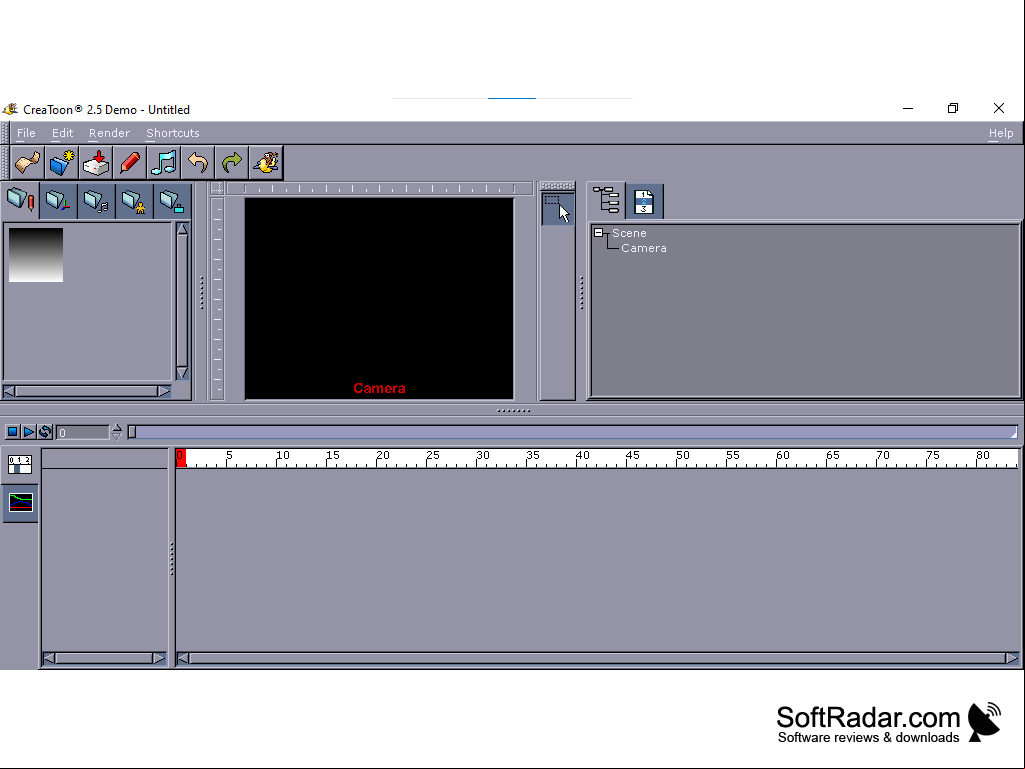Click the track list scroll right arrow
The width and height of the screenshot is (1025, 769).
(159, 658)
